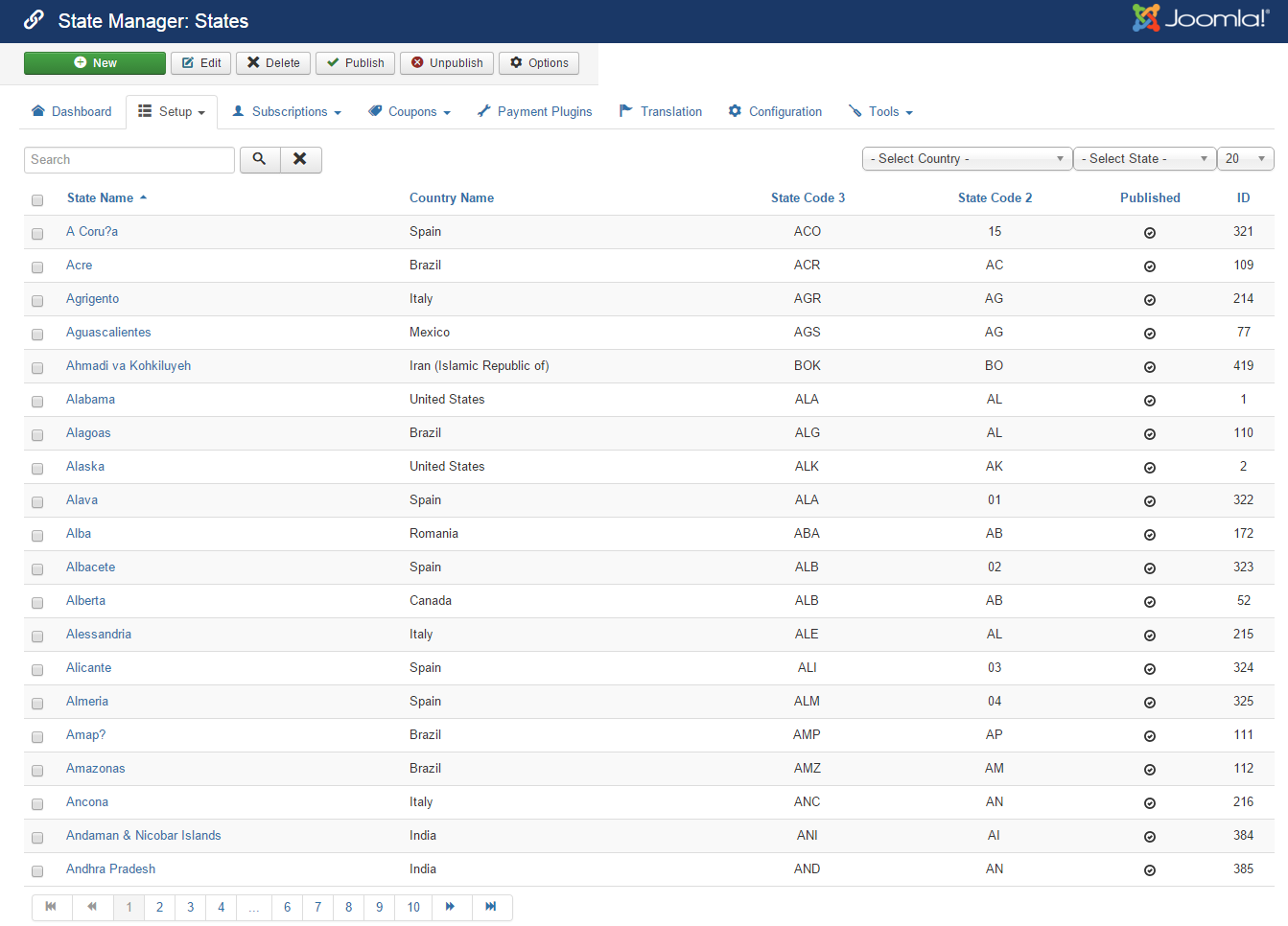Click the link icon beside State Manager title
1288x926 pixels.
35,20
